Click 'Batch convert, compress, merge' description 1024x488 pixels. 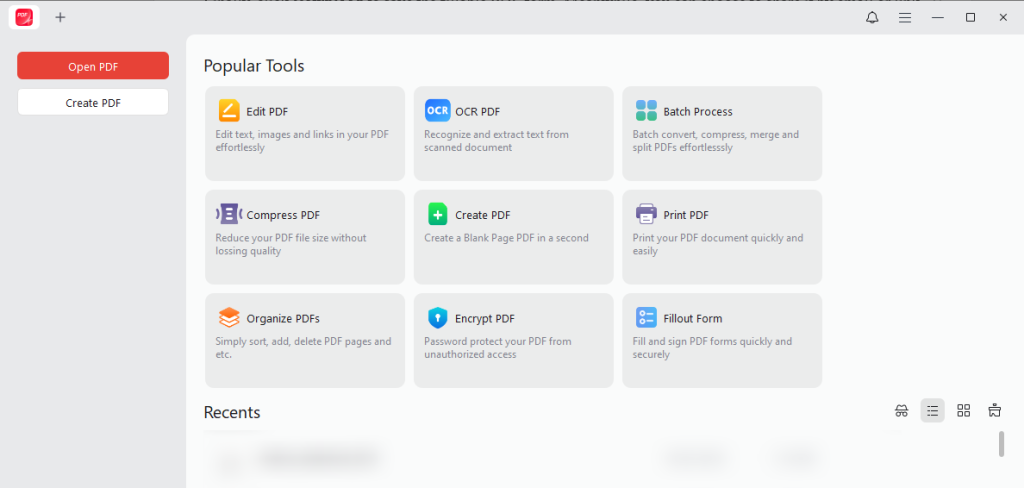(x=715, y=141)
